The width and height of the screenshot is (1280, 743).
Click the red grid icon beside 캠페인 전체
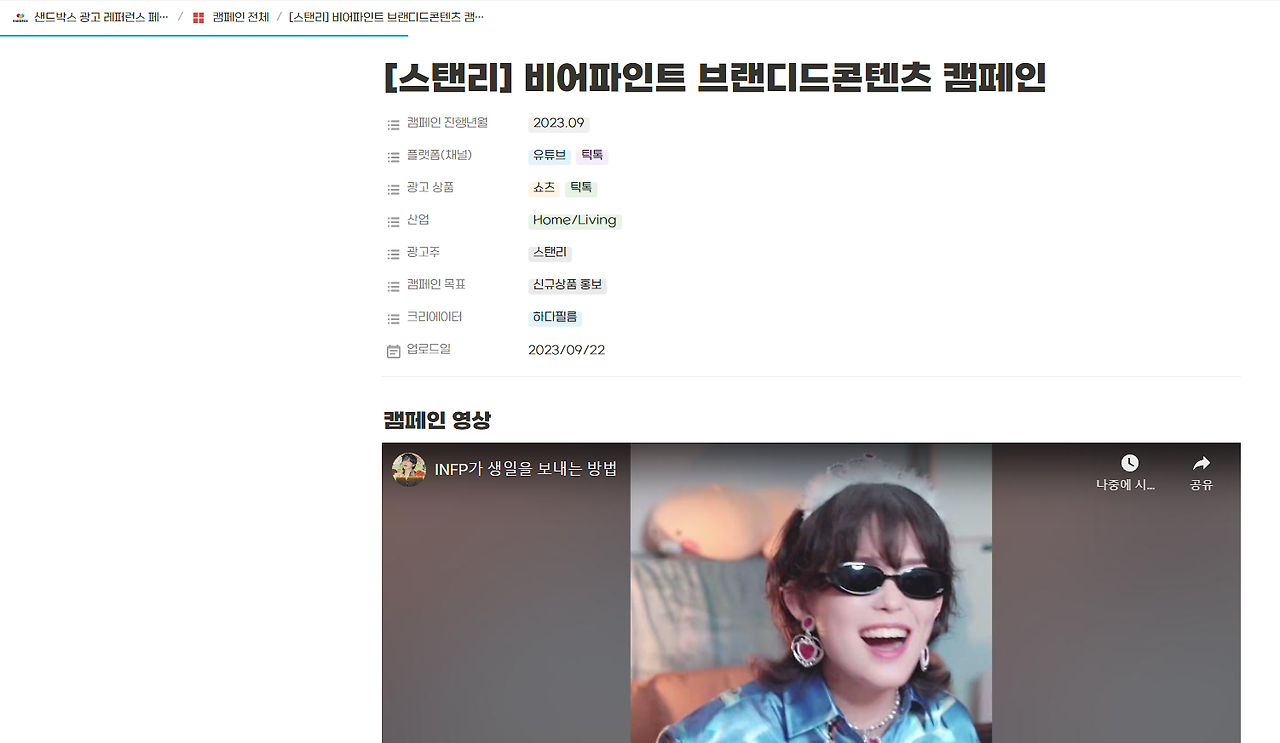[199, 18]
